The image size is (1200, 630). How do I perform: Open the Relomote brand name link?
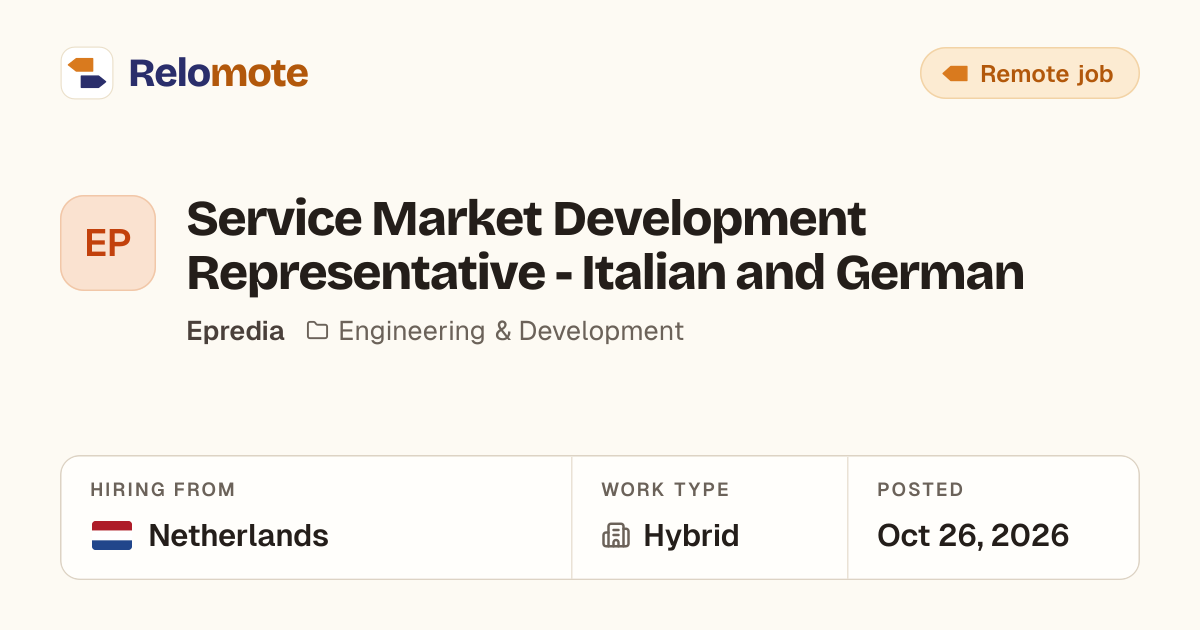[218, 73]
